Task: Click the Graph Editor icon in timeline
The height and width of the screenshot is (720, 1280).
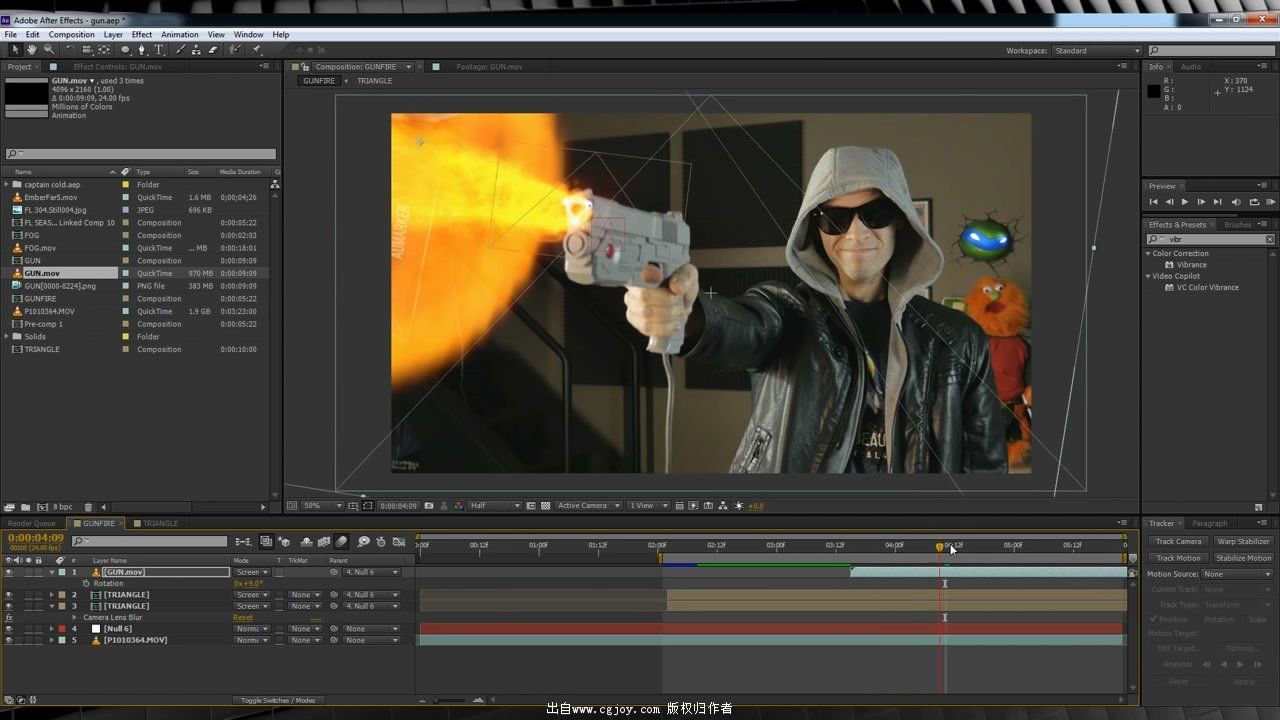Action: (x=398, y=542)
